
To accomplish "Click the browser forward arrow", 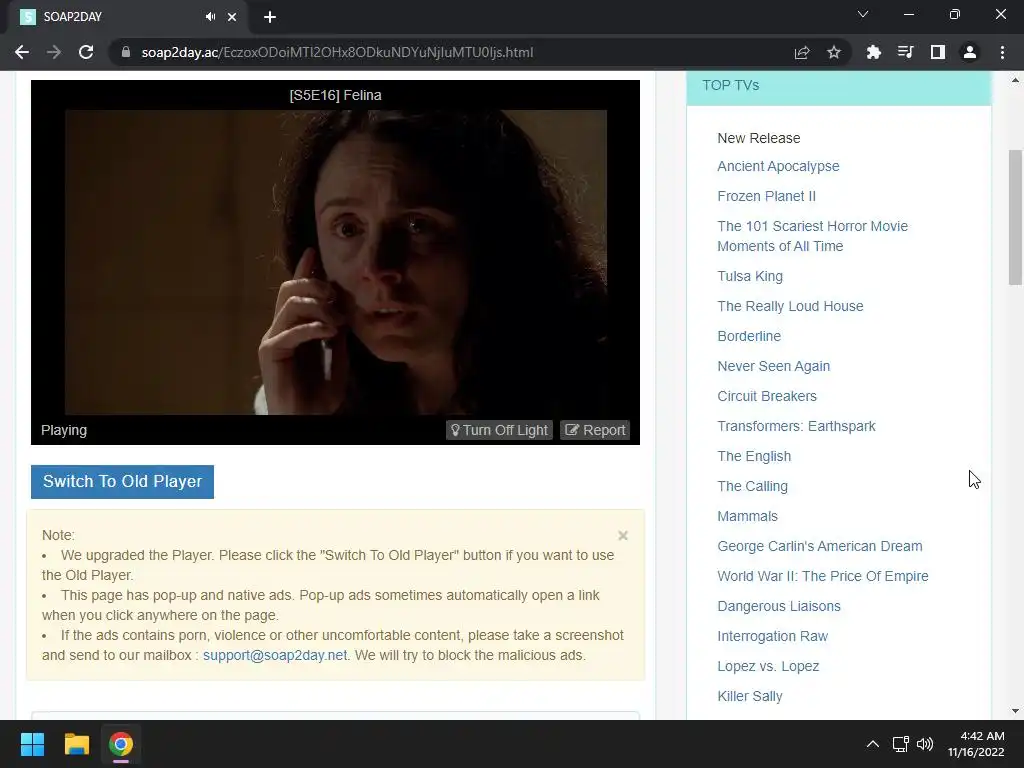I will click(x=54, y=52).
